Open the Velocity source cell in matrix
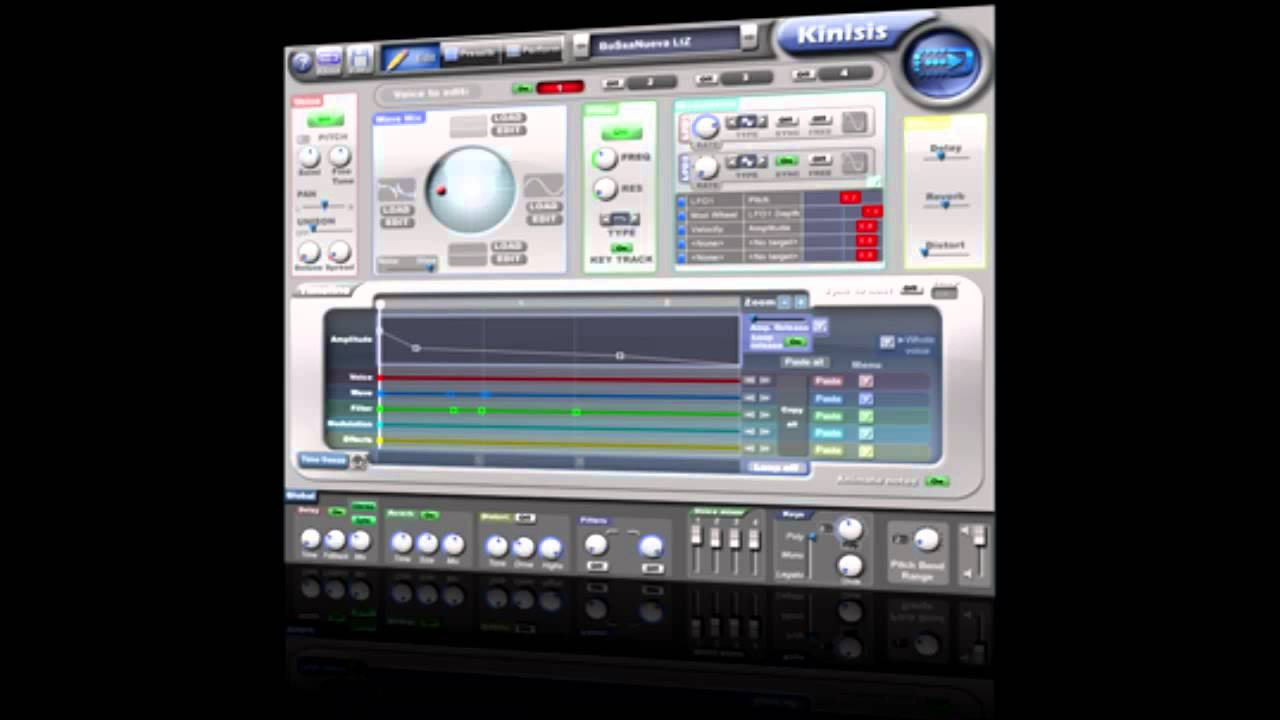The width and height of the screenshot is (1280, 720). 716,228
